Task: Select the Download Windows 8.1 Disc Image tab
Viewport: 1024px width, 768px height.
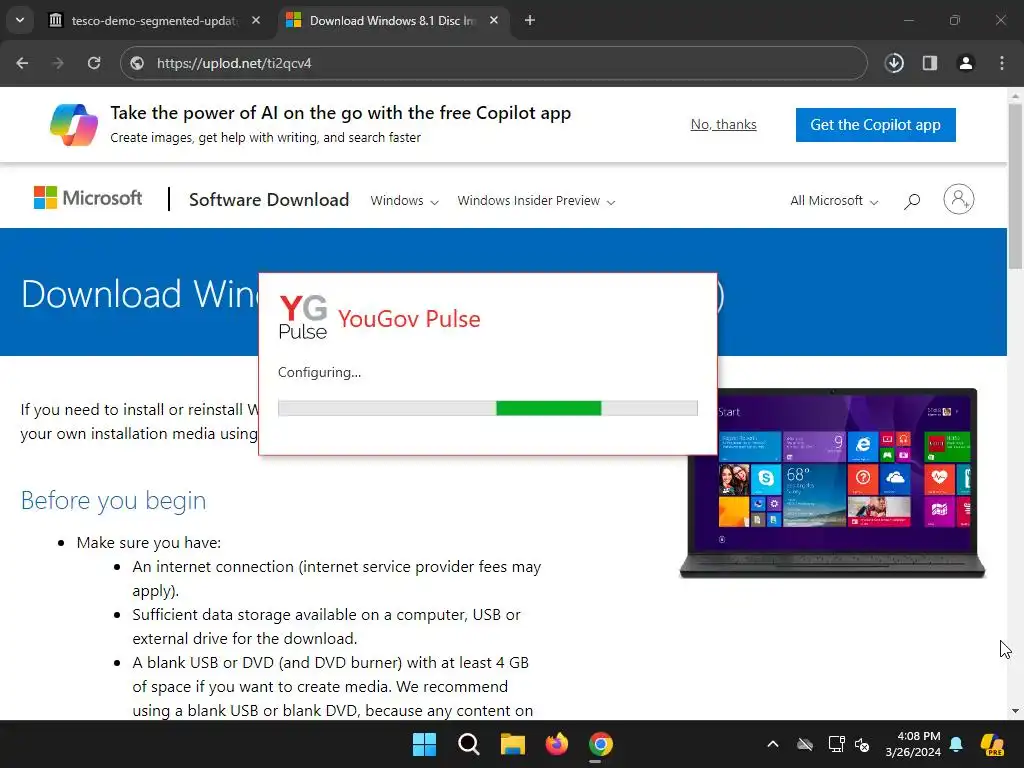Action: [393, 20]
